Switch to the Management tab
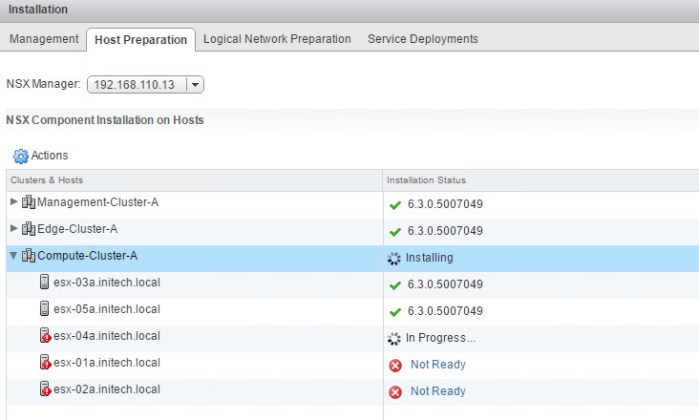 coord(43,39)
